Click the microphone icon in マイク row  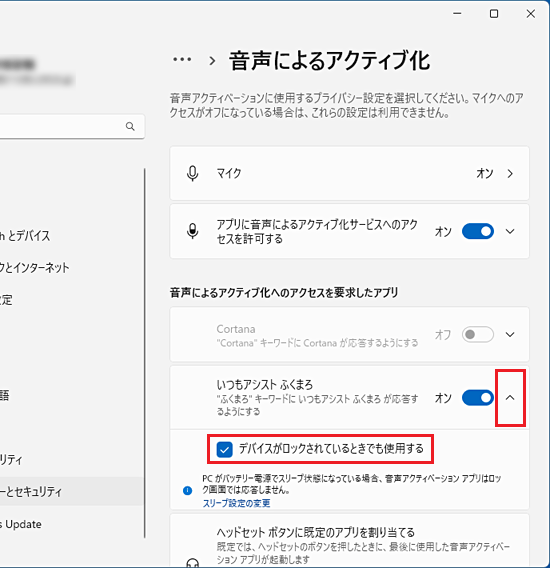pos(192,174)
